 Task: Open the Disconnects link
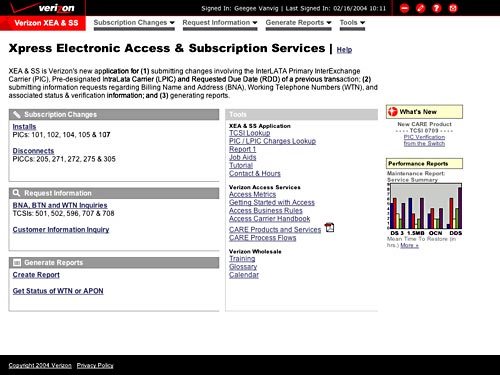tap(33, 151)
